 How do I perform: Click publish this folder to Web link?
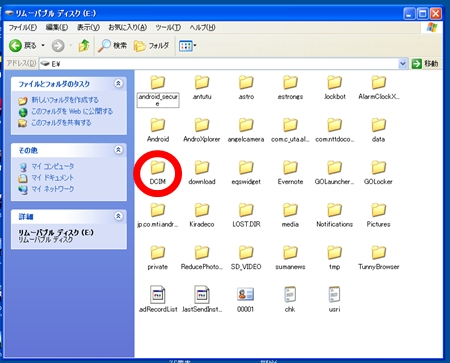tap(72, 111)
